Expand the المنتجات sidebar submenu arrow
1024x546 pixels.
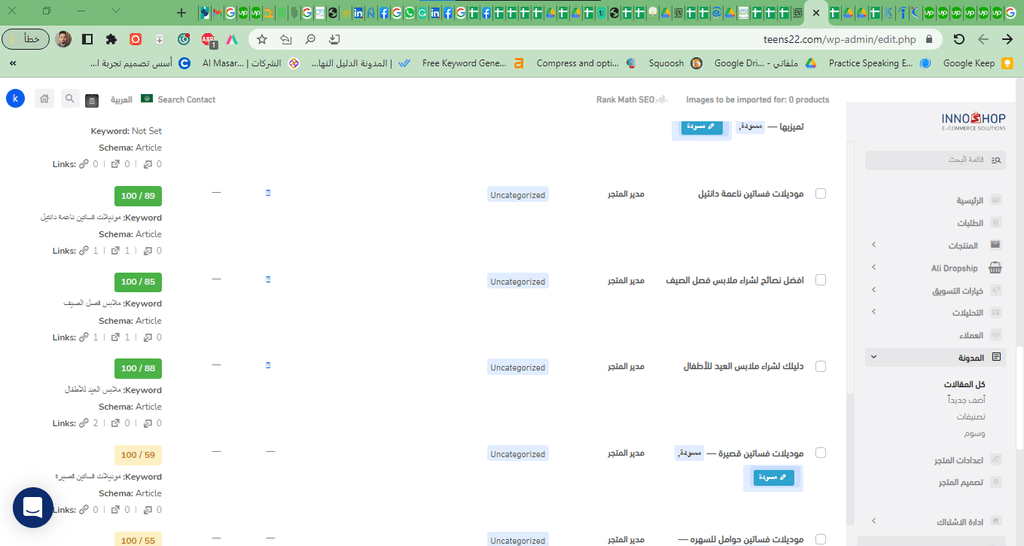pos(874,244)
